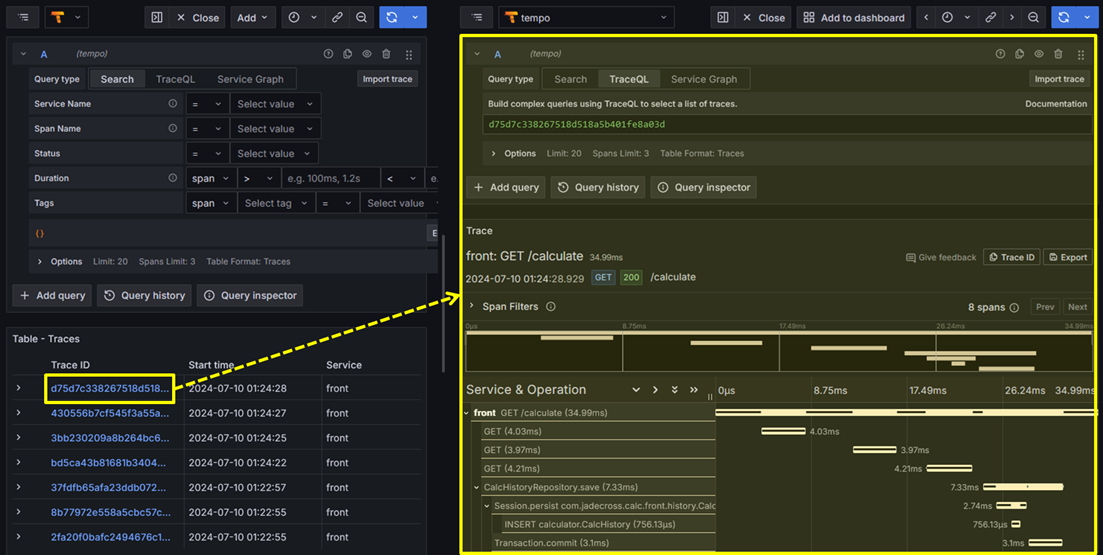Grab the drag handle of left query A

pyautogui.click(x=409, y=54)
